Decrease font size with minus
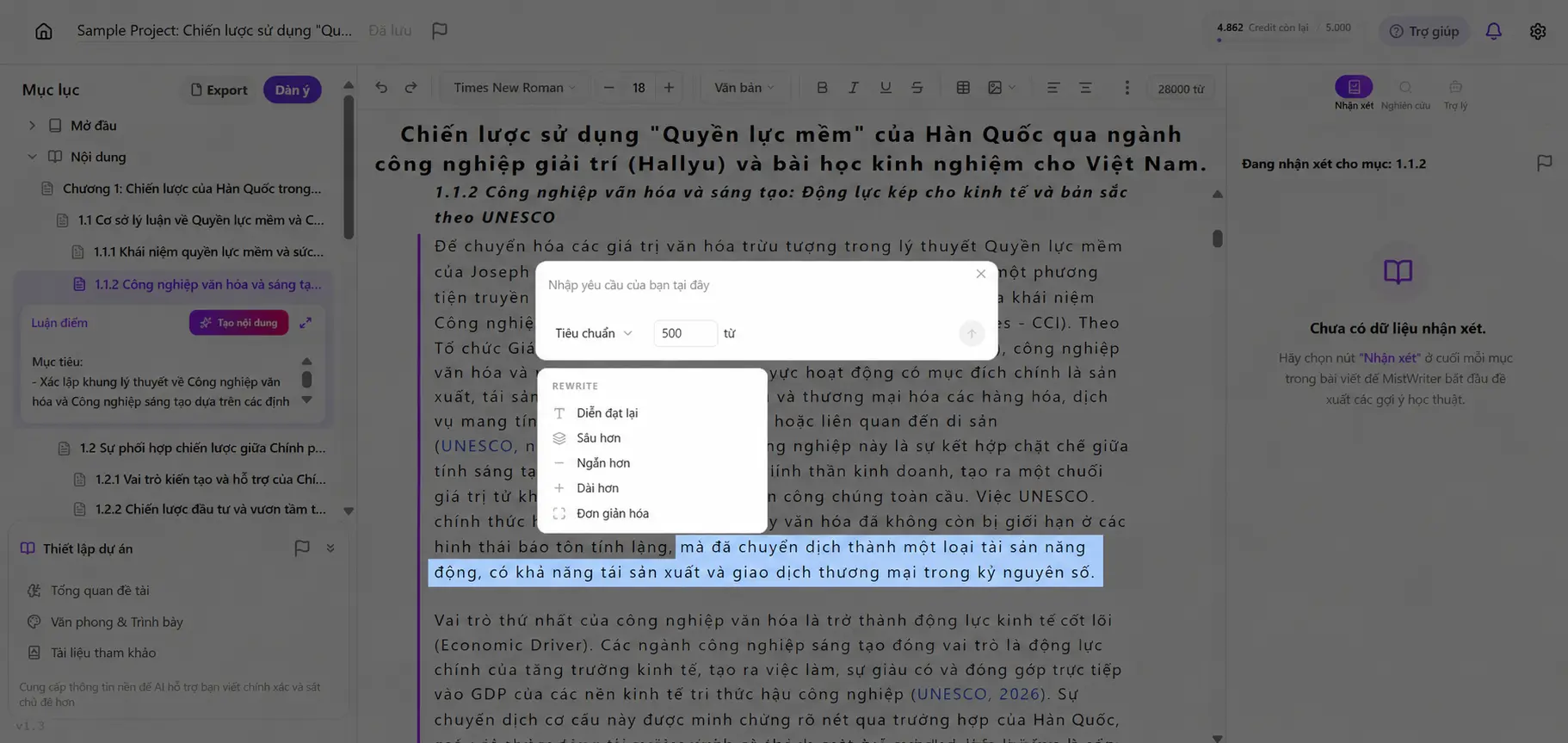This screenshot has height=743, width=1568. (609, 88)
